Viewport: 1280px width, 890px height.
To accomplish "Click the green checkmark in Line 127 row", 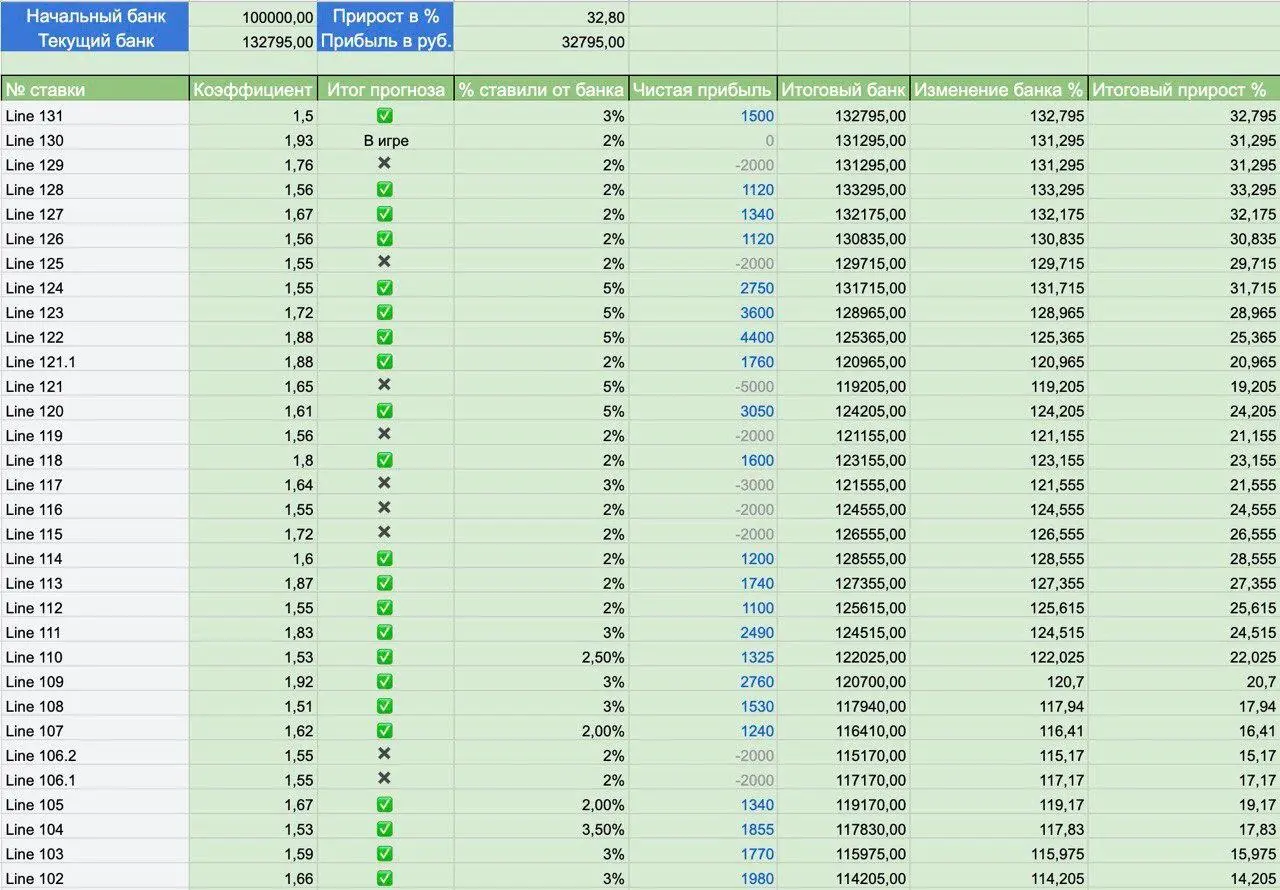I will click(x=385, y=214).
